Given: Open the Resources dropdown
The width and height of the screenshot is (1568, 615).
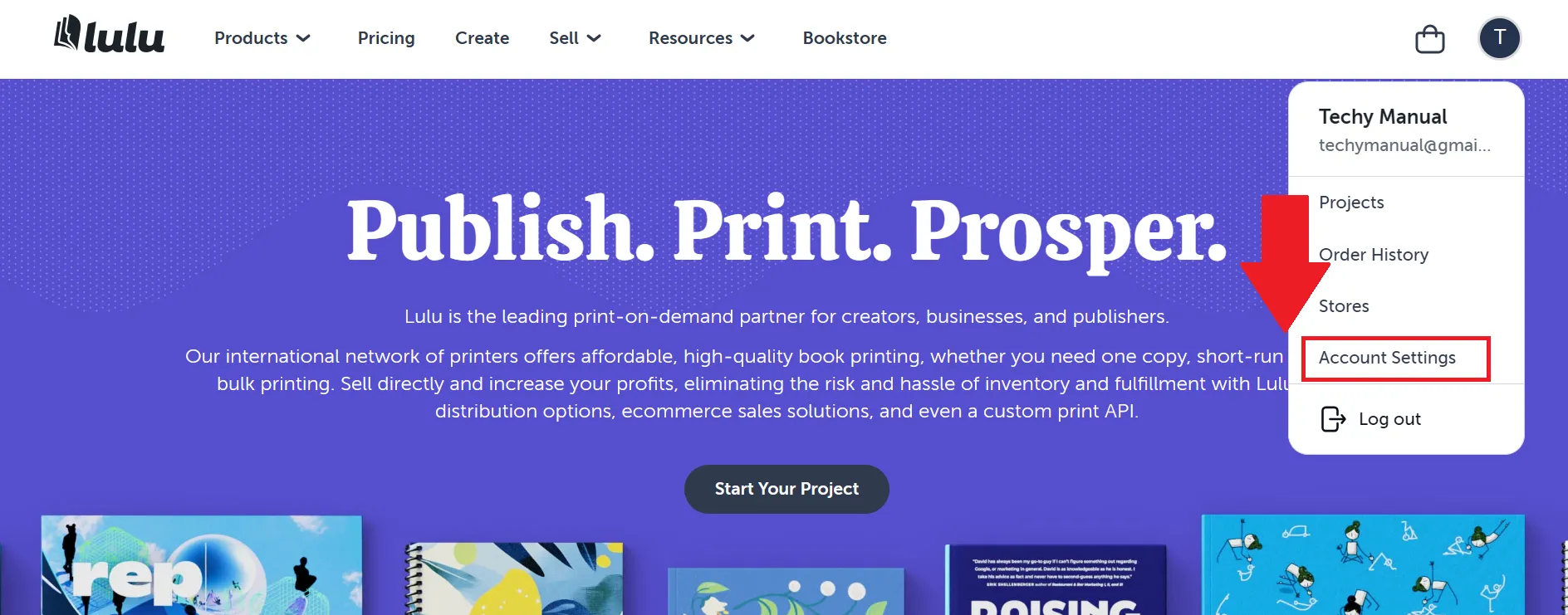Looking at the screenshot, I should (x=702, y=38).
